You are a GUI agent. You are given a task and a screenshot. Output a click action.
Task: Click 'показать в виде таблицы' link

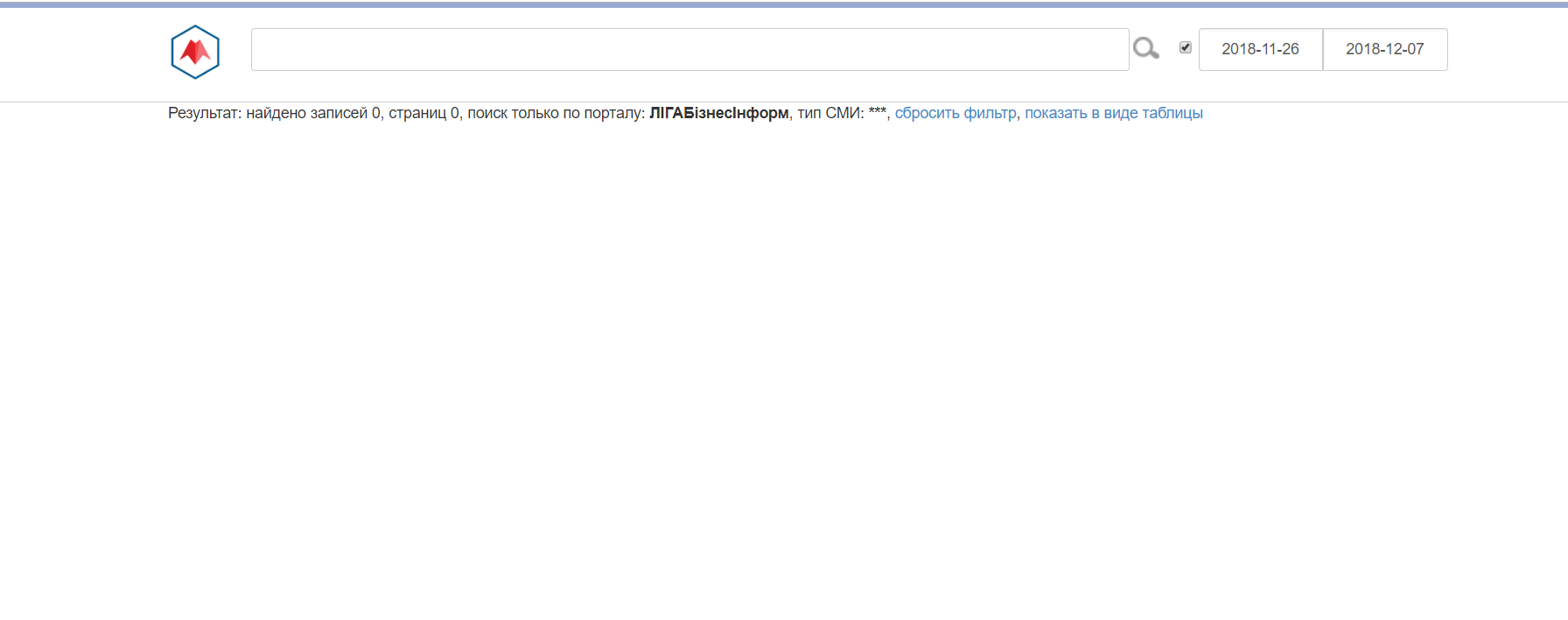tap(1113, 113)
